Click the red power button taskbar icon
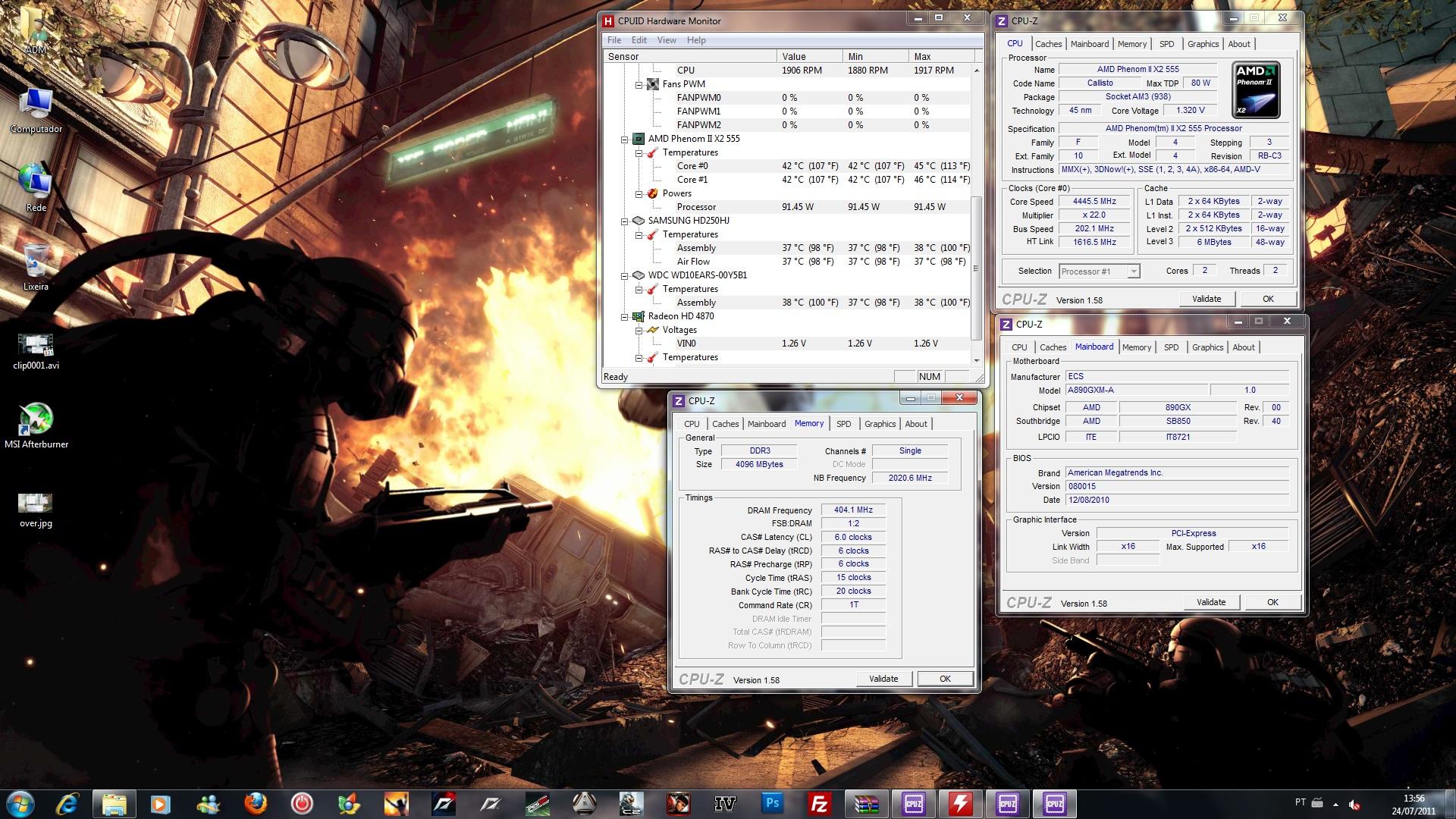 click(x=302, y=804)
